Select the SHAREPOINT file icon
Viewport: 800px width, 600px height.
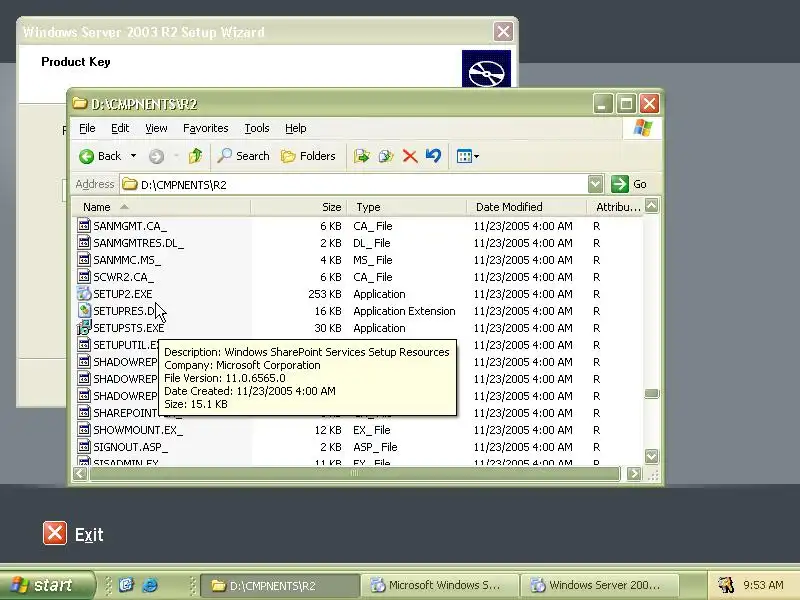pyautogui.click(x=84, y=412)
